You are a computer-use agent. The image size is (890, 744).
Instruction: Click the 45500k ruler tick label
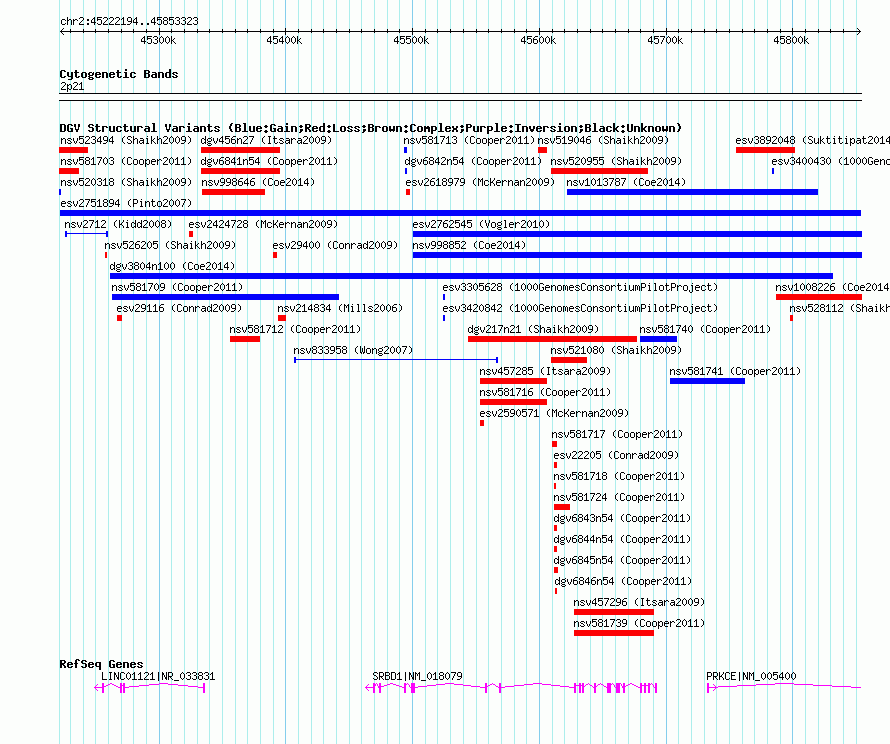point(411,40)
